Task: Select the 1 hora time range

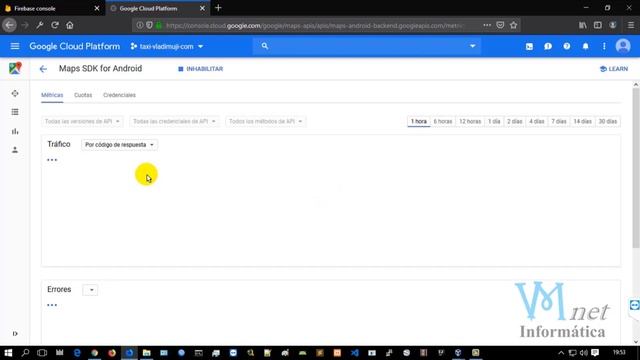Action: 419,122
